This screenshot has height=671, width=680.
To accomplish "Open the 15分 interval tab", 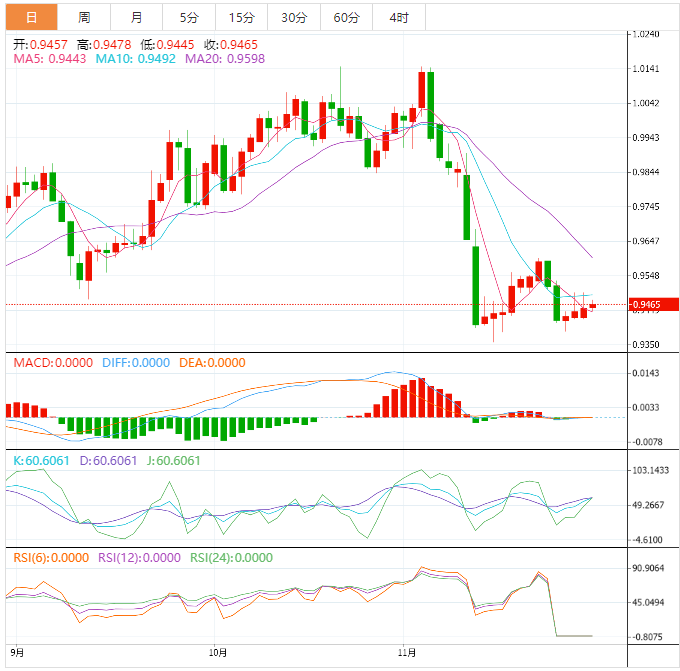I will tap(242, 17).
